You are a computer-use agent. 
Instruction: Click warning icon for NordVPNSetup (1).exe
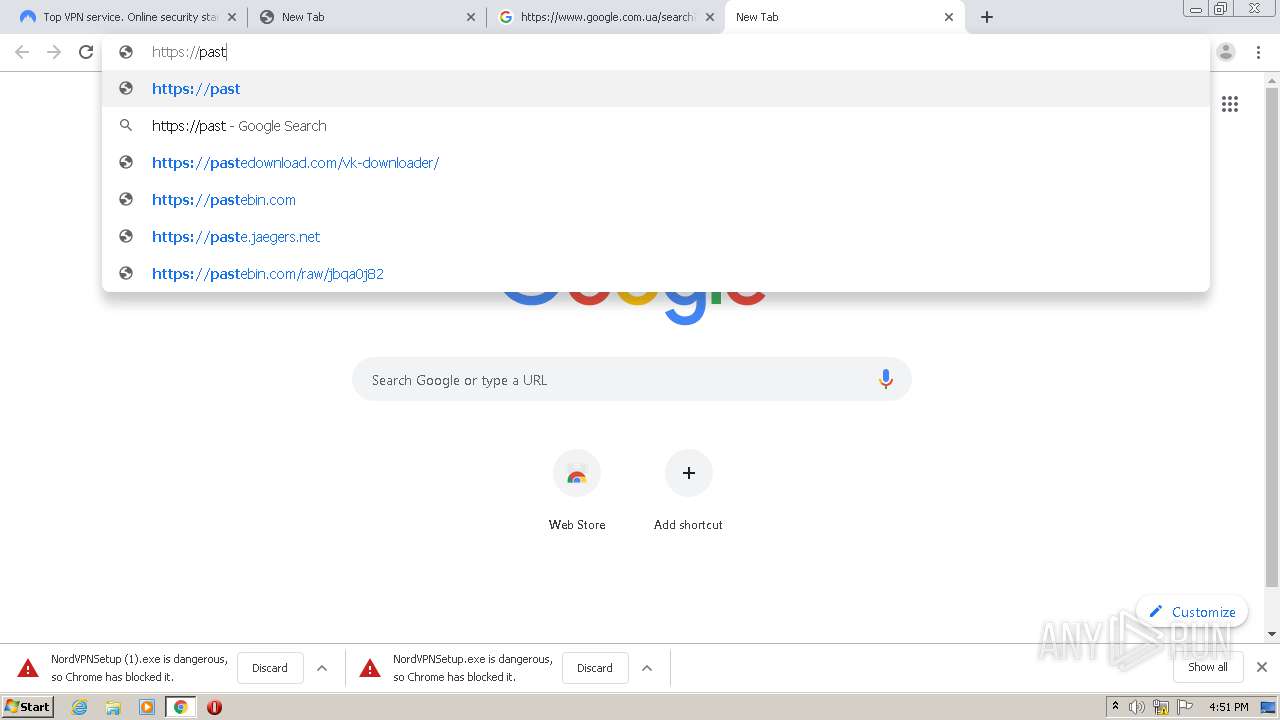point(28,668)
